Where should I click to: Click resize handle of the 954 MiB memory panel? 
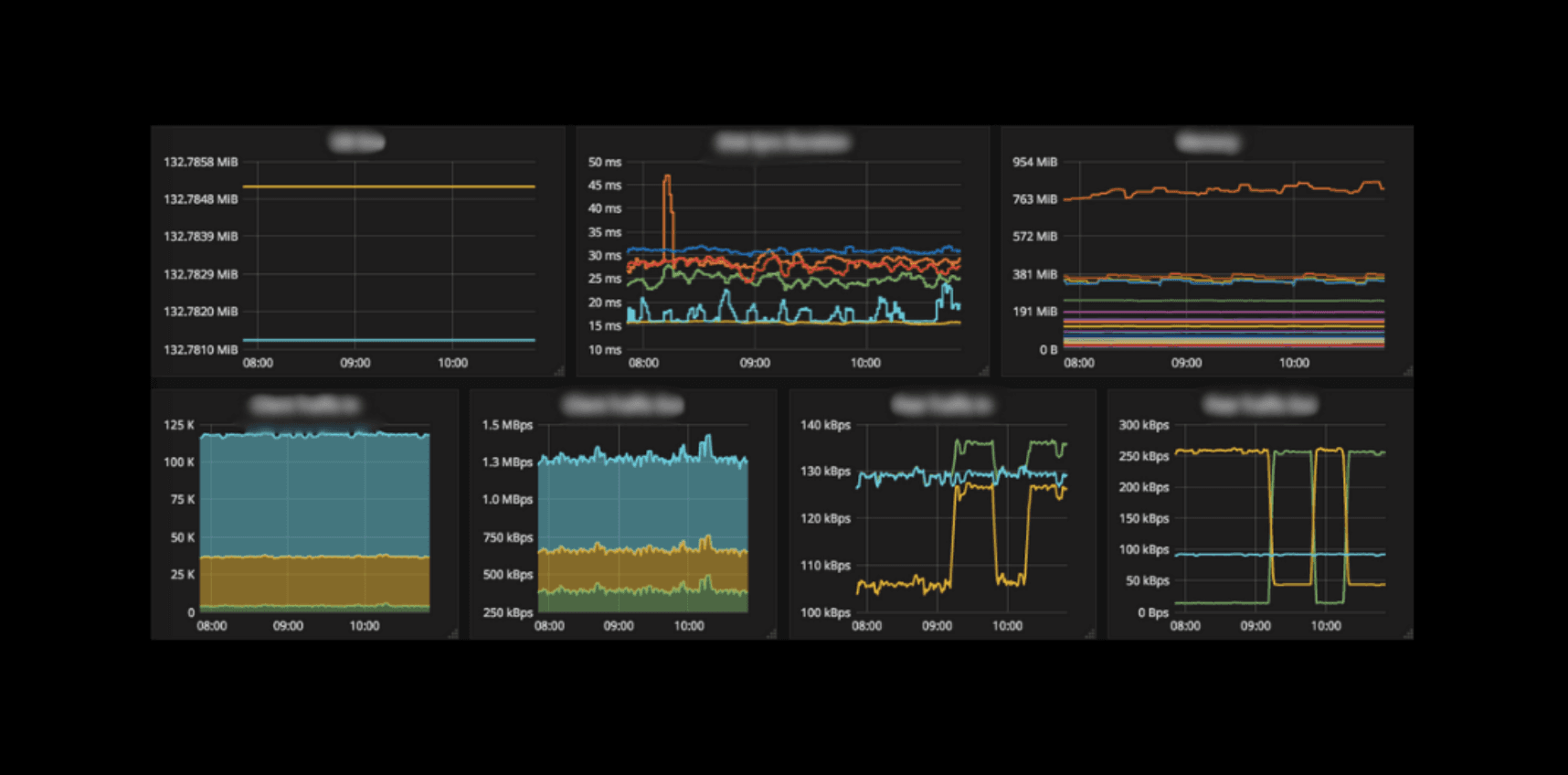pyautogui.click(x=1408, y=371)
